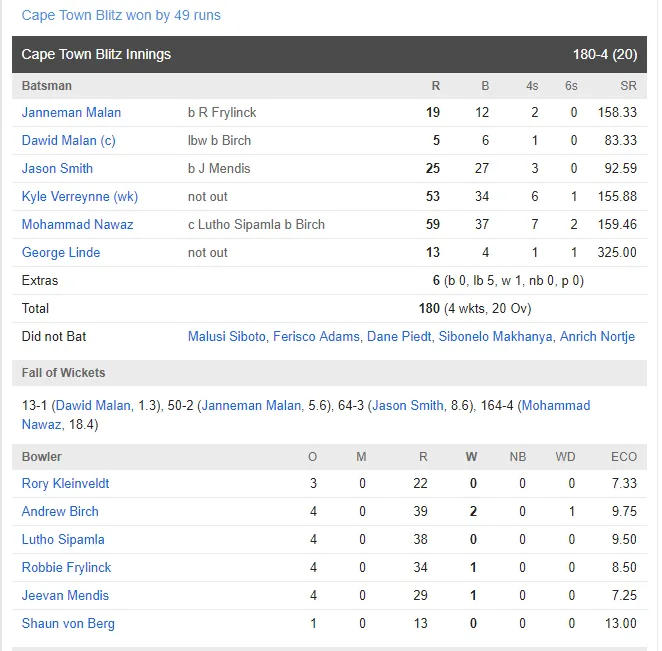Click Cape Town Blitz Innings header bar
The image size is (662, 651).
(329, 54)
